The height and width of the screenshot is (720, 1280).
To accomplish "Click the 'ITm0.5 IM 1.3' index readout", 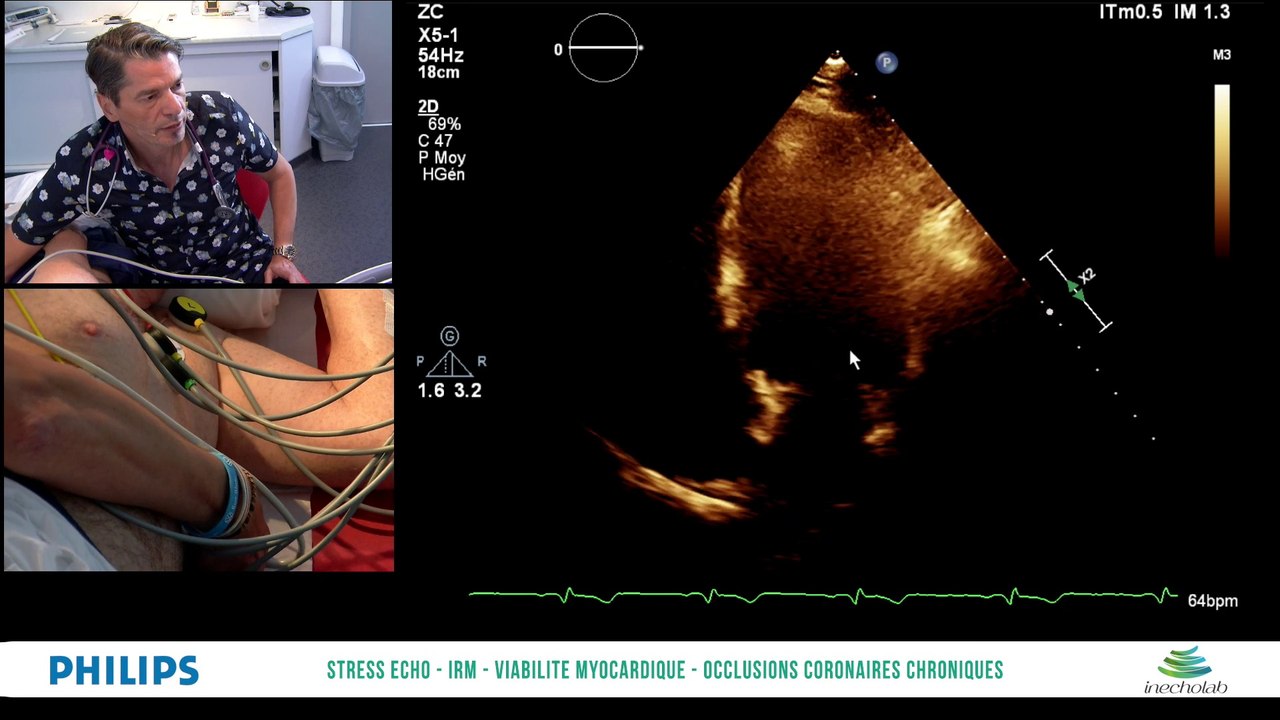I will point(1164,12).
